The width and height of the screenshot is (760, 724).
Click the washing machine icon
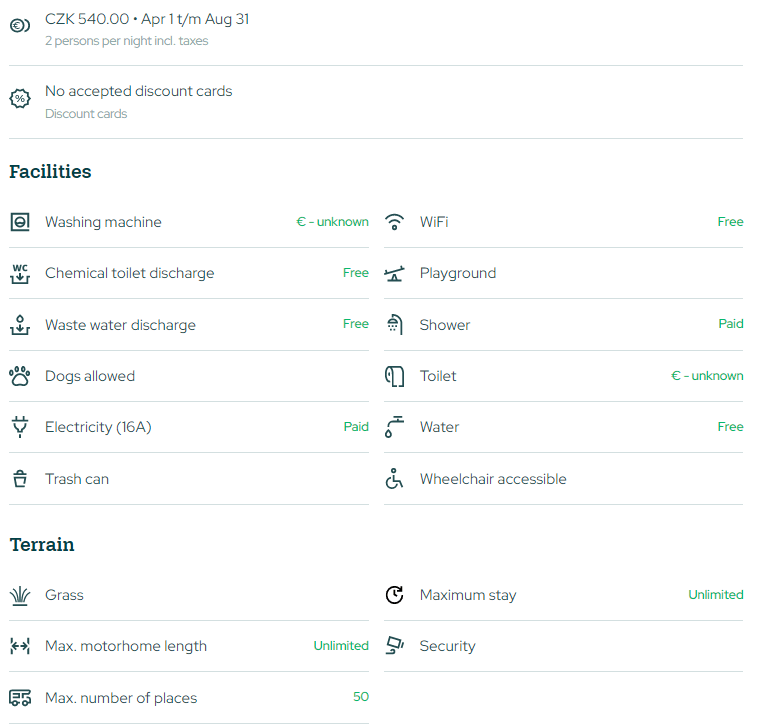pyautogui.click(x=20, y=222)
